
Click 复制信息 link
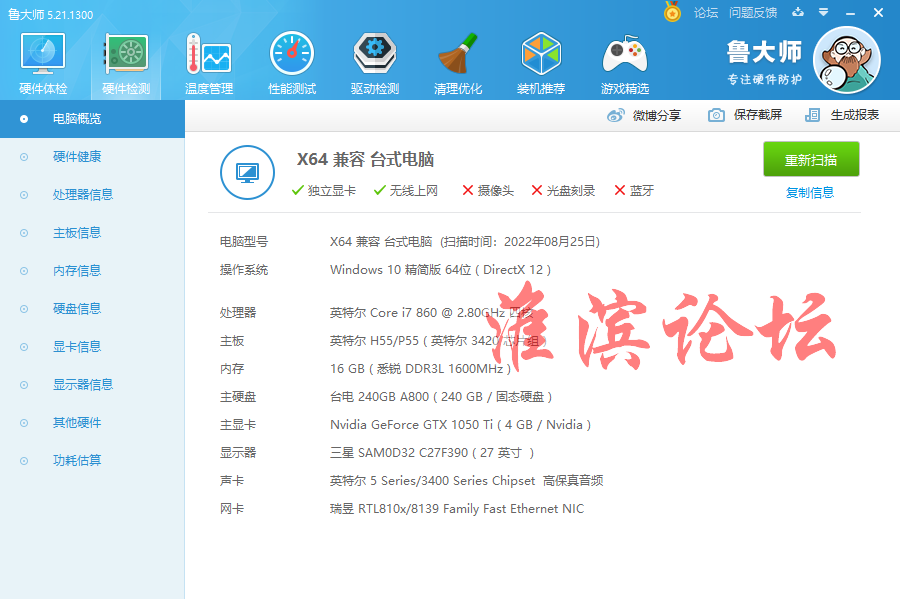click(809, 193)
